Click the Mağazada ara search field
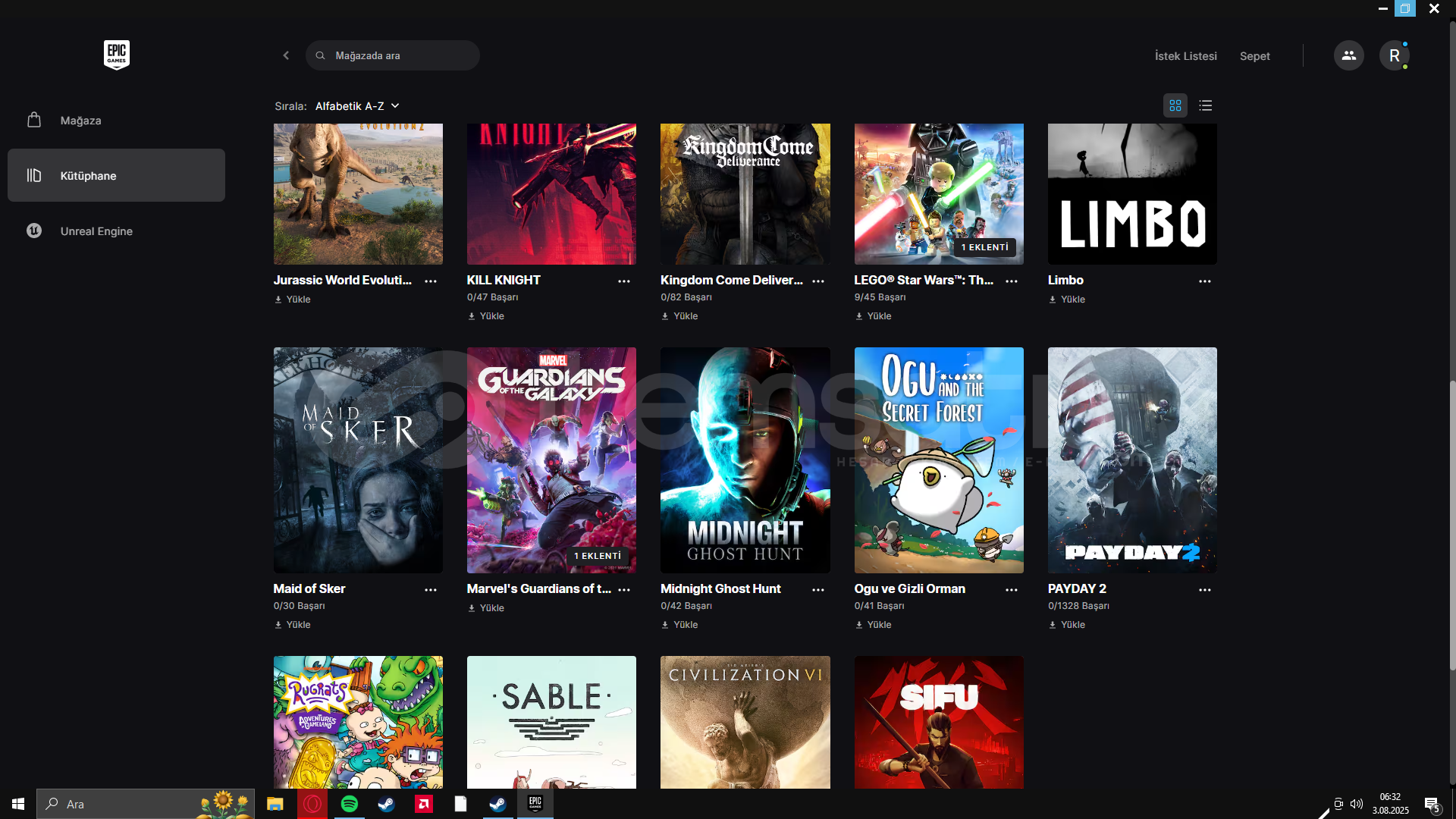Screen dimensions: 1456x819 393,55
